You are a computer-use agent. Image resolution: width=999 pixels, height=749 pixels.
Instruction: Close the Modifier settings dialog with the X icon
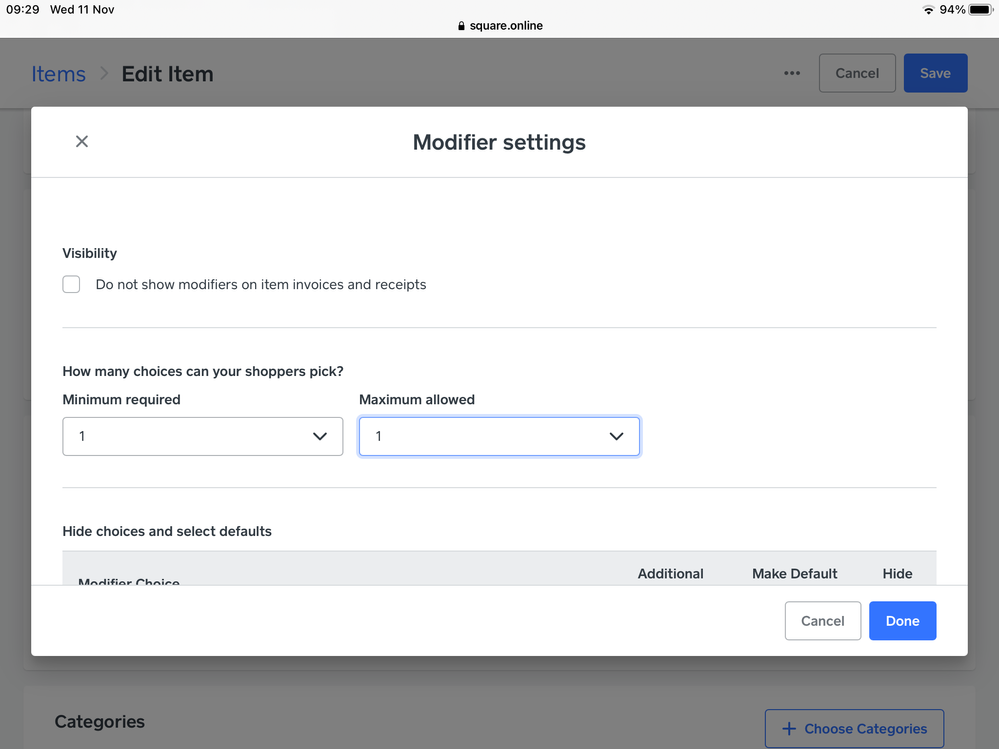(x=82, y=142)
